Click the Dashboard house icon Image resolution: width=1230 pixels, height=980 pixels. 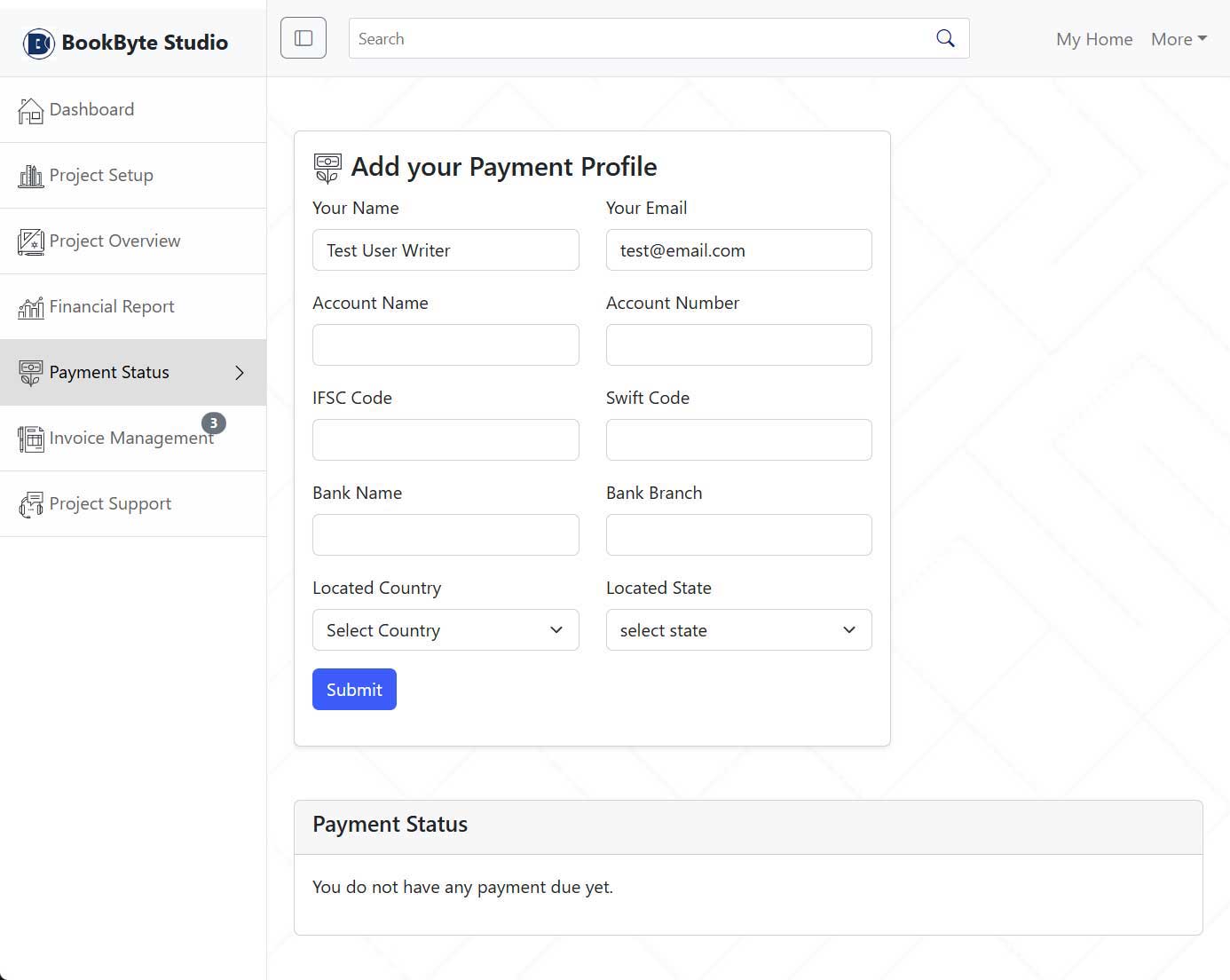pos(30,110)
